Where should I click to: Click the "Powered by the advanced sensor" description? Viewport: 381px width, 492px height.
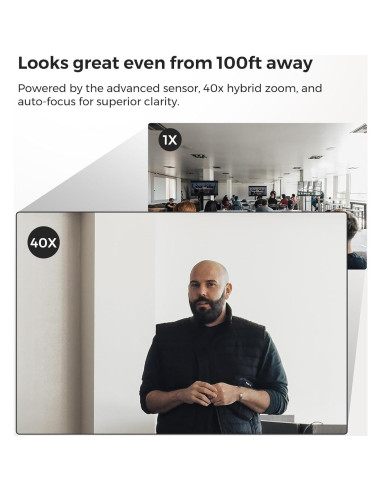pyautogui.click(x=170, y=95)
